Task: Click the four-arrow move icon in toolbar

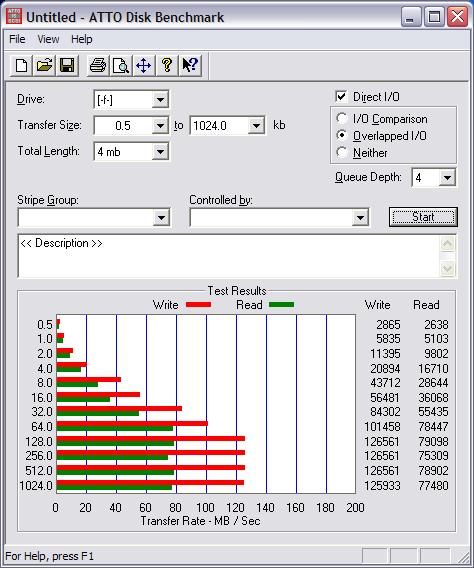Action: coord(144,66)
